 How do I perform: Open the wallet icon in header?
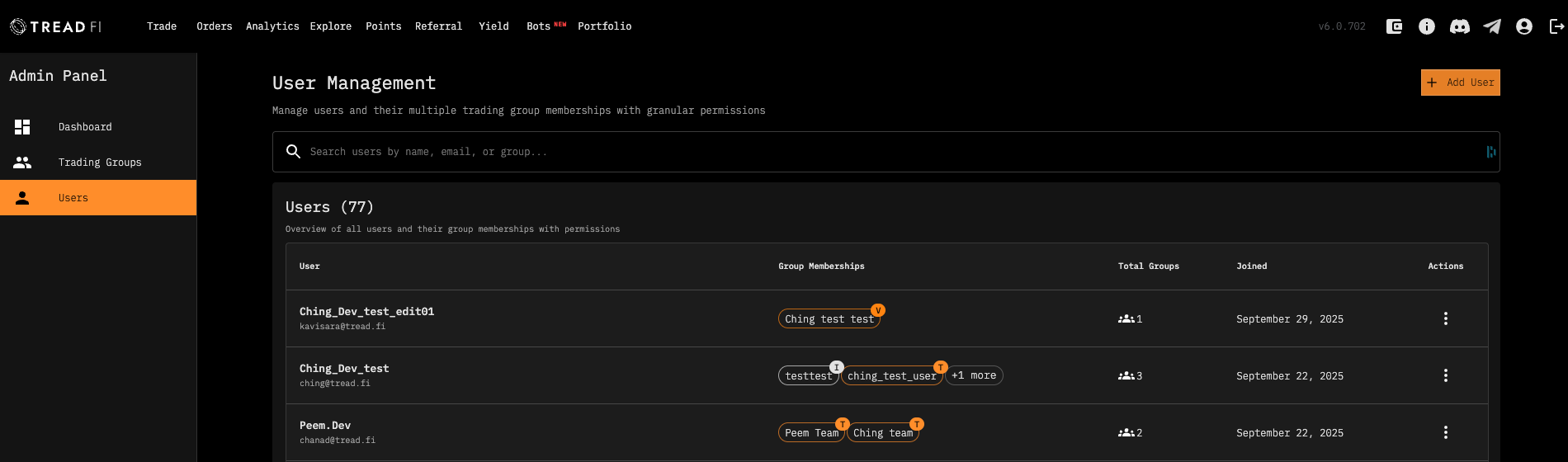pyautogui.click(x=1394, y=26)
